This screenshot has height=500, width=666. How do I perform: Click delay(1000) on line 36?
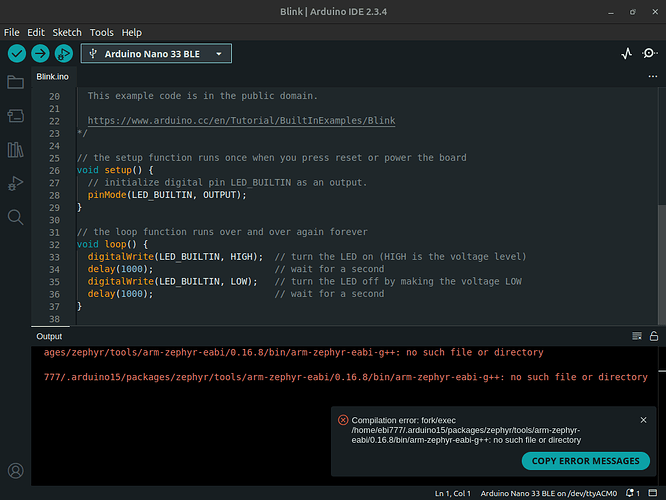tap(120, 294)
